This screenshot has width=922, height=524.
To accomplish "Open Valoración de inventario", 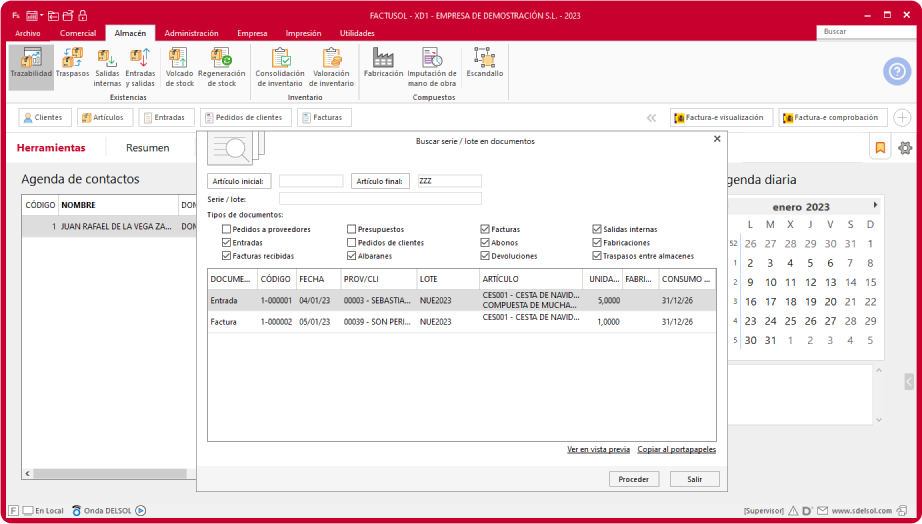I will [333, 68].
